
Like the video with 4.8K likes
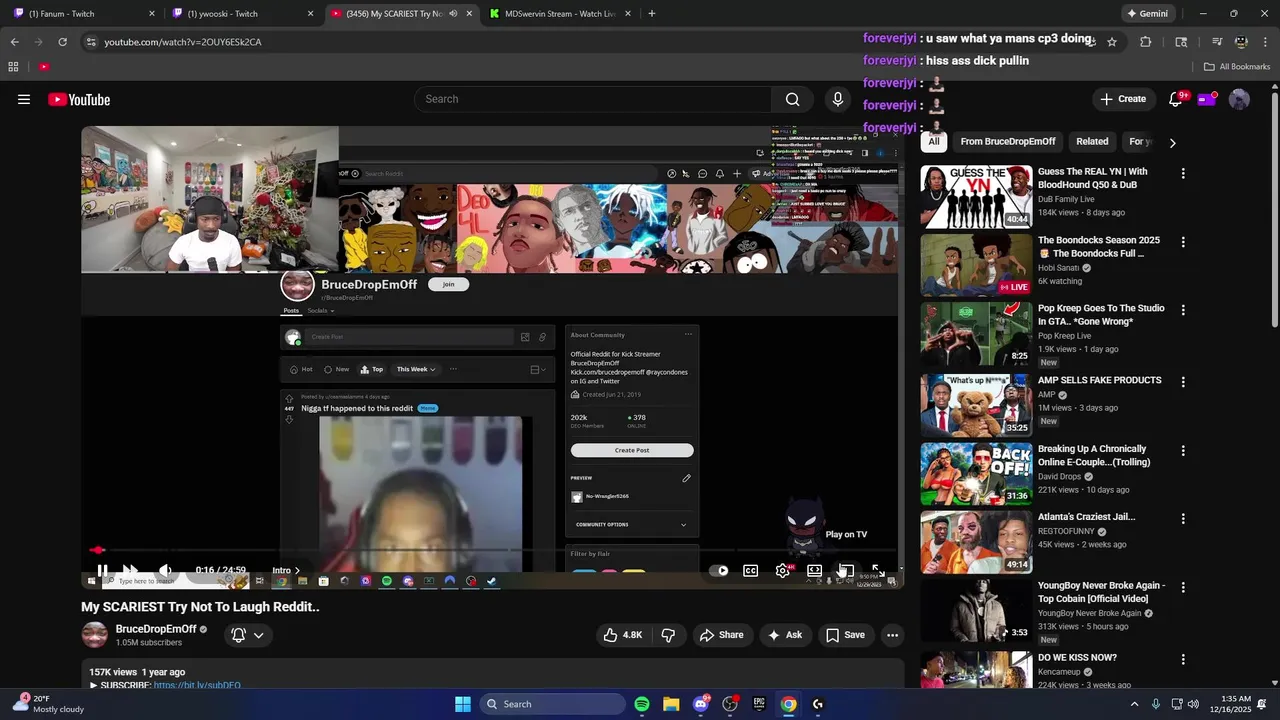click(x=622, y=635)
